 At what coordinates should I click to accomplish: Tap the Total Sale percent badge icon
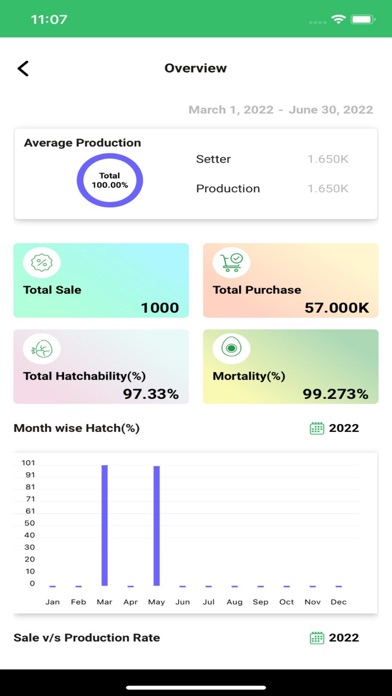[42, 262]
